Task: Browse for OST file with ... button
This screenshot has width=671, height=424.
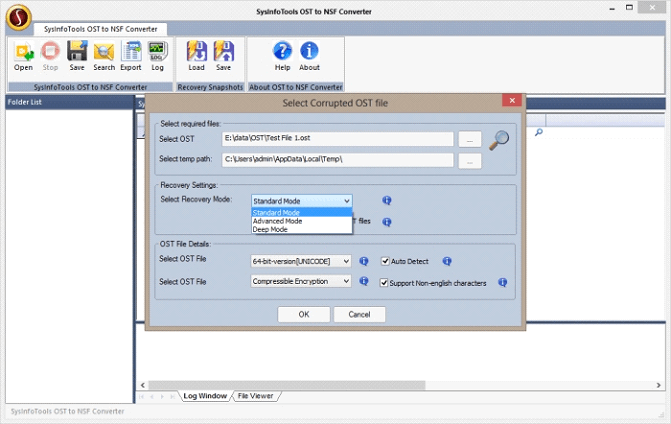Action: click(x=470, y=139)
